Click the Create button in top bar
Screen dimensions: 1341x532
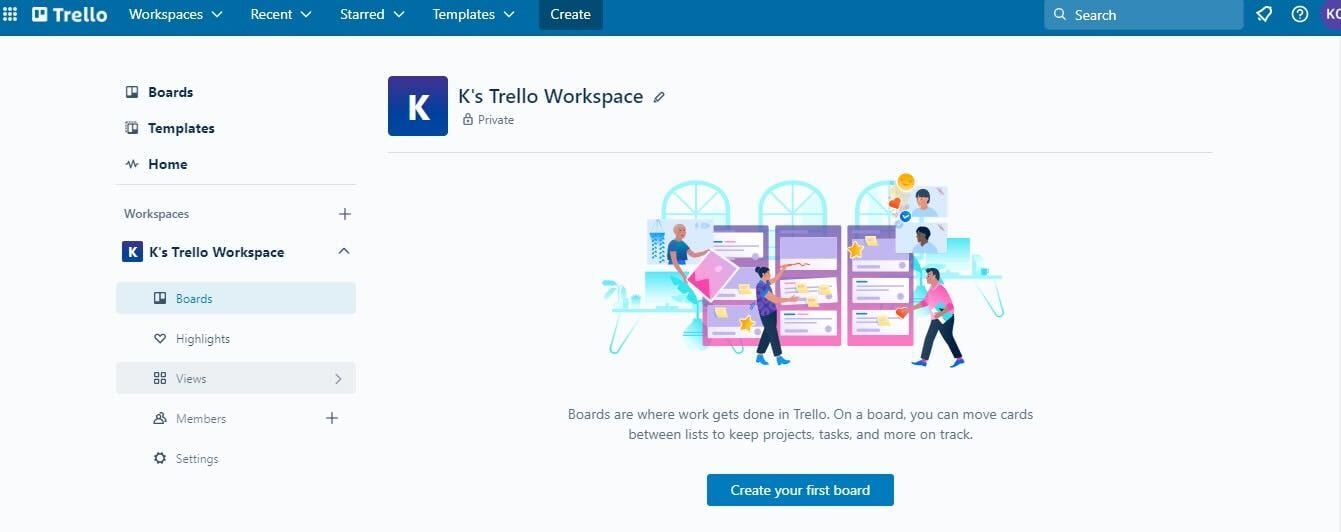[x=570, y=14]
